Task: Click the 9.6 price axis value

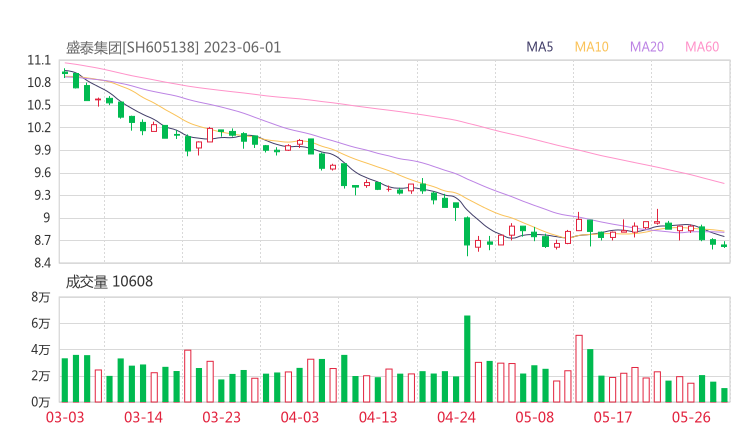Action: [x=42, y=173]
